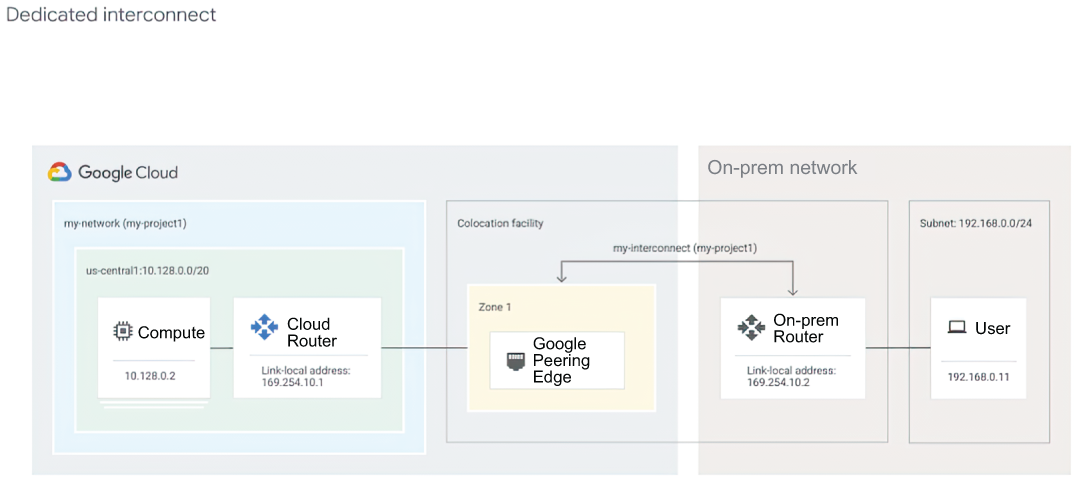Image resolution: width=1075 pixels, height=483 pixels.
Task: Click the User laptop icon
Action: click(956, 329)
